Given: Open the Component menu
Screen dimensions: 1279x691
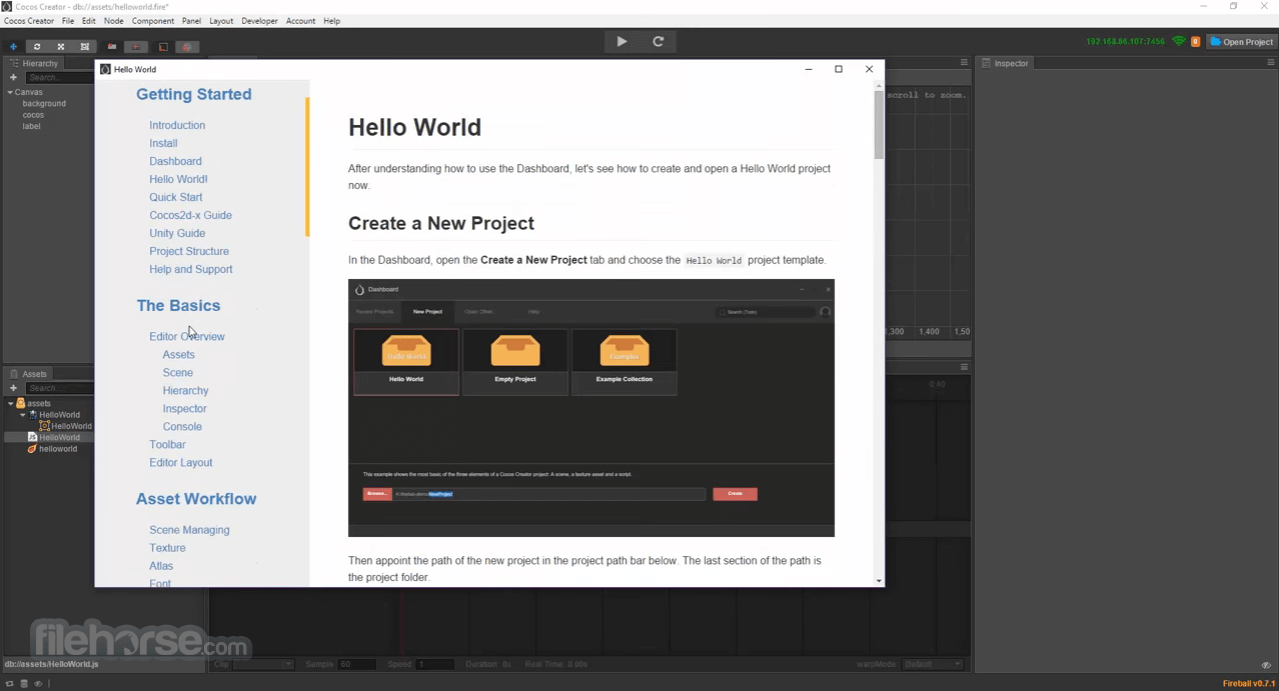Looking at the screenshot, I should [154, 21].
